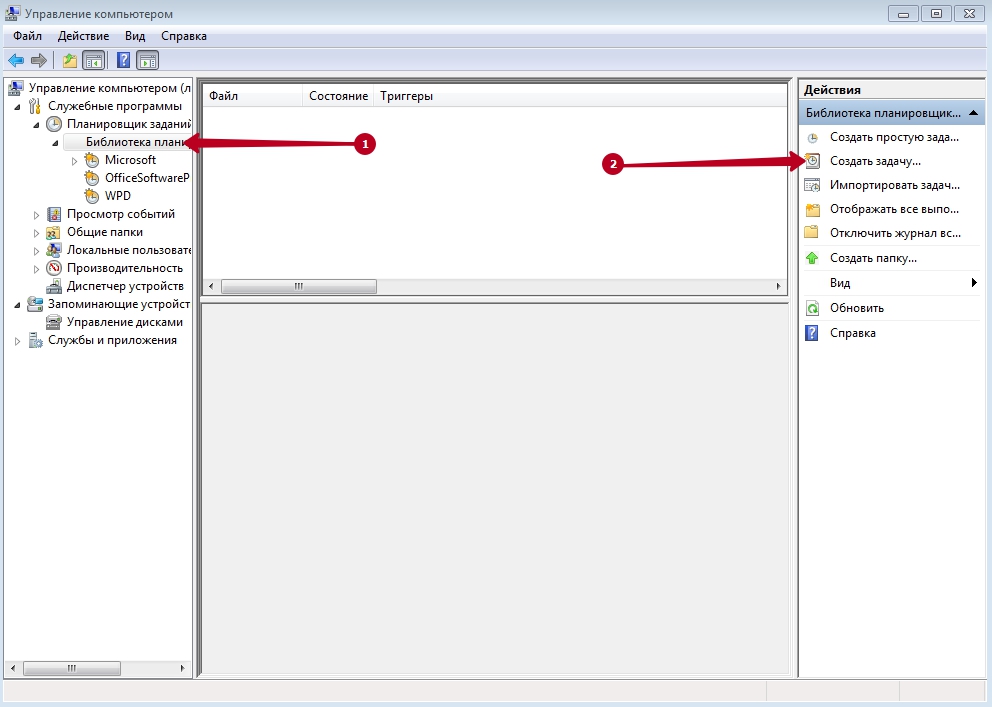Image resolution: width=992 pixels, height=707 pixels.
Task: Toggle the Action pane toolbar icon
Action: coord(147,61)
